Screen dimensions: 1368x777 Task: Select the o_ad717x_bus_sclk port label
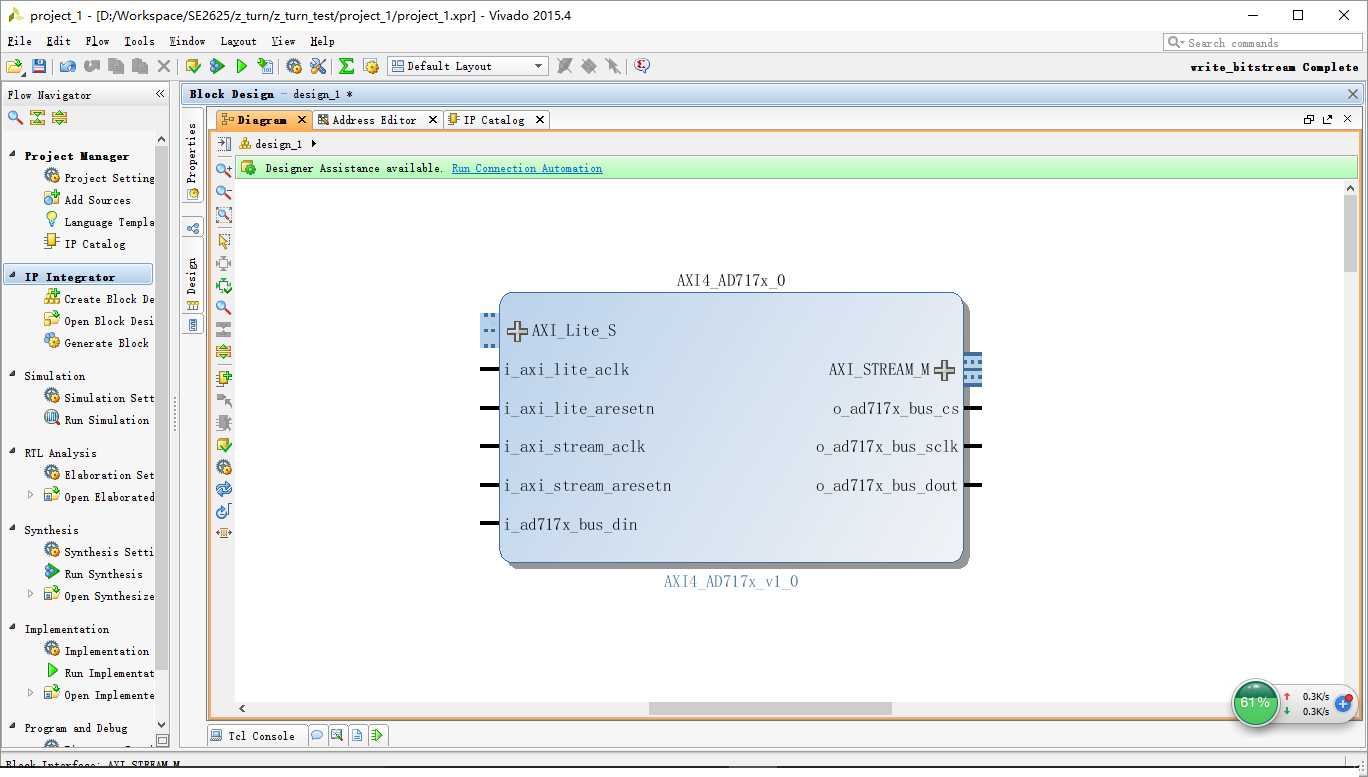[887, 447]
